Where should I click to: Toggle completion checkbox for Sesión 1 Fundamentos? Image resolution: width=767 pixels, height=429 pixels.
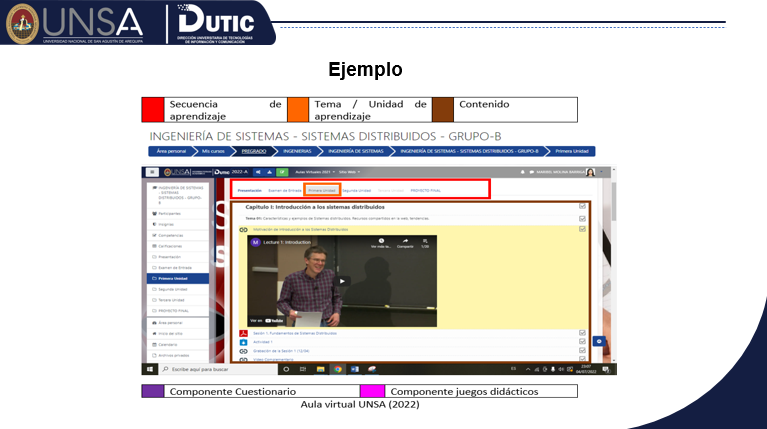pos(582,333)
